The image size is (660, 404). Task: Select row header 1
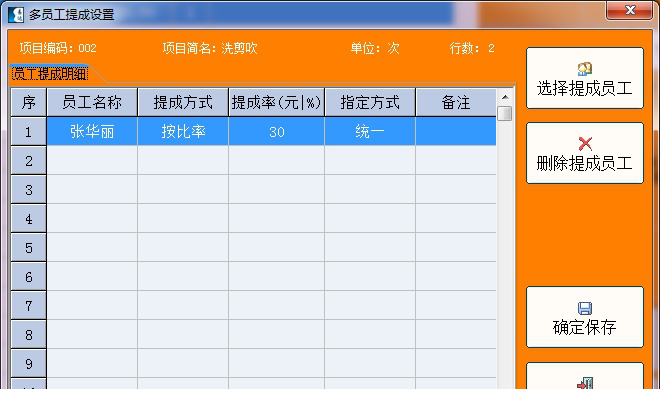pyautogui.click(x=29, y=132)
